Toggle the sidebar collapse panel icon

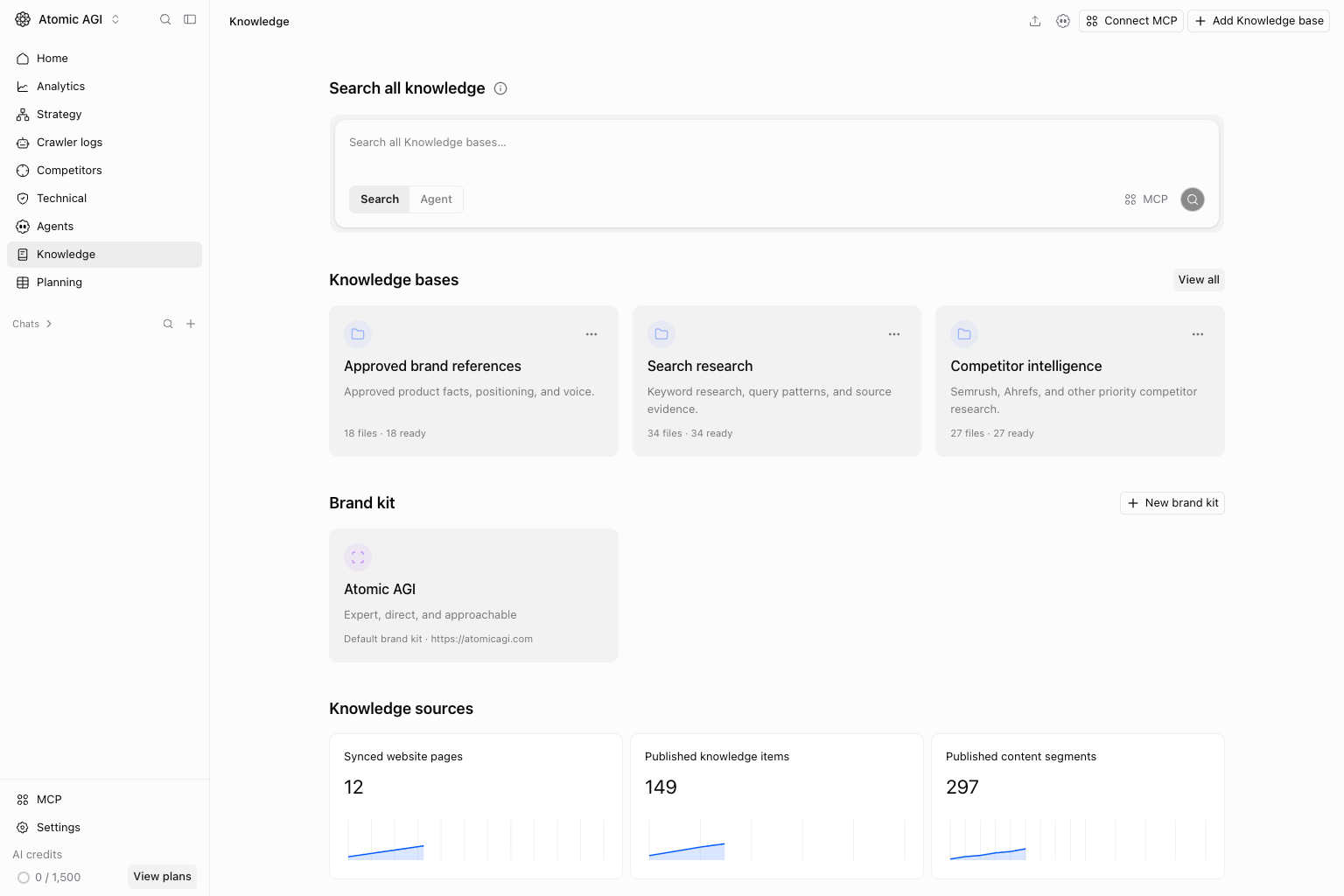[190, 19]
